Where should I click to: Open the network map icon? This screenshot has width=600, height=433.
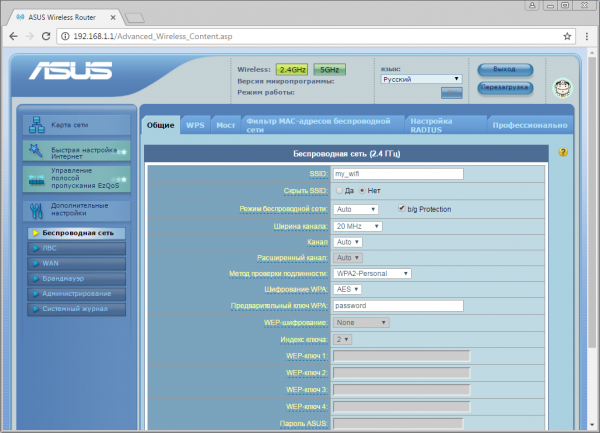point(37,125)
